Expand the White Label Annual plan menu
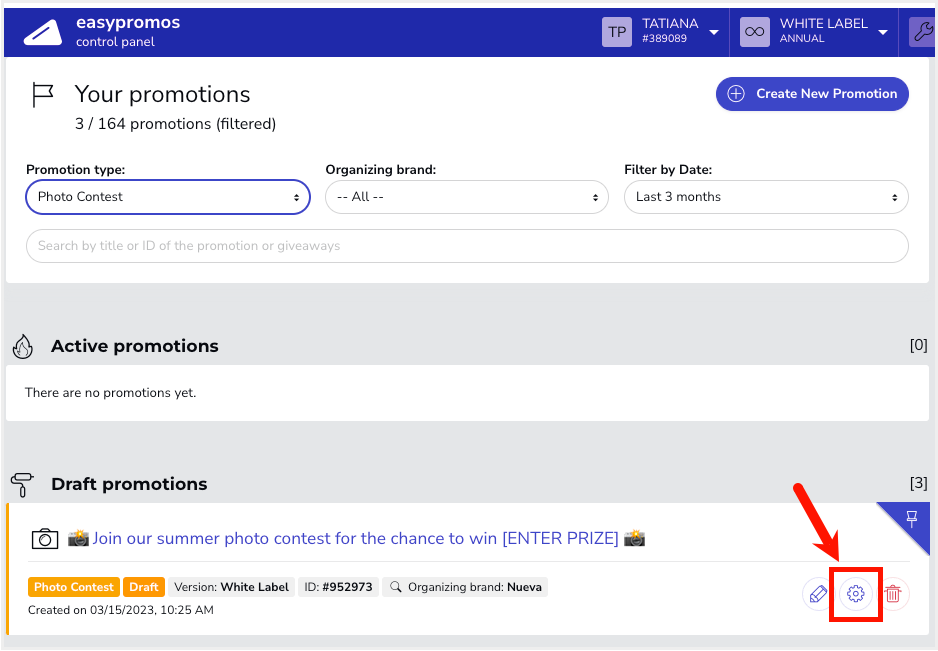 tap(883, 32)
